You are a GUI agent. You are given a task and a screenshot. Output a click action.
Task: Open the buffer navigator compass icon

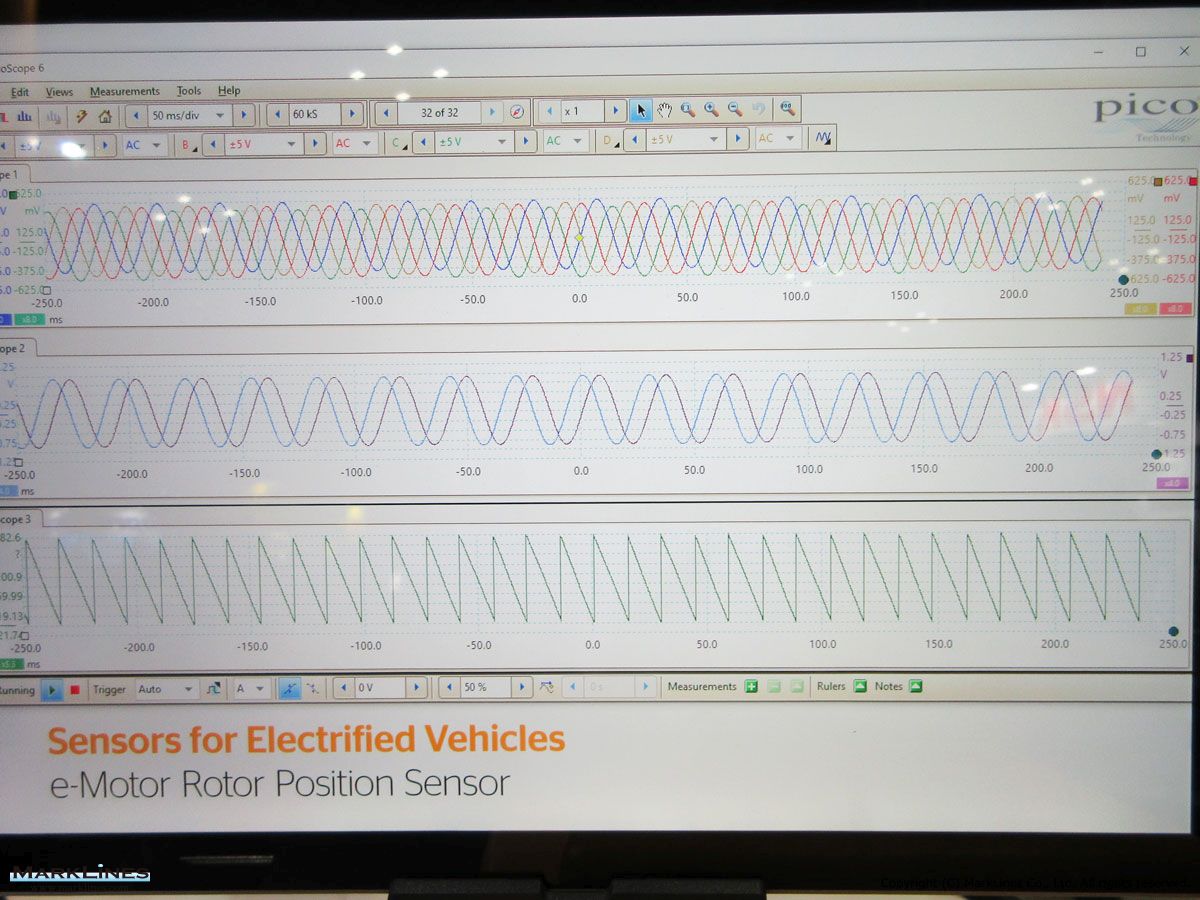pos(517,112)
